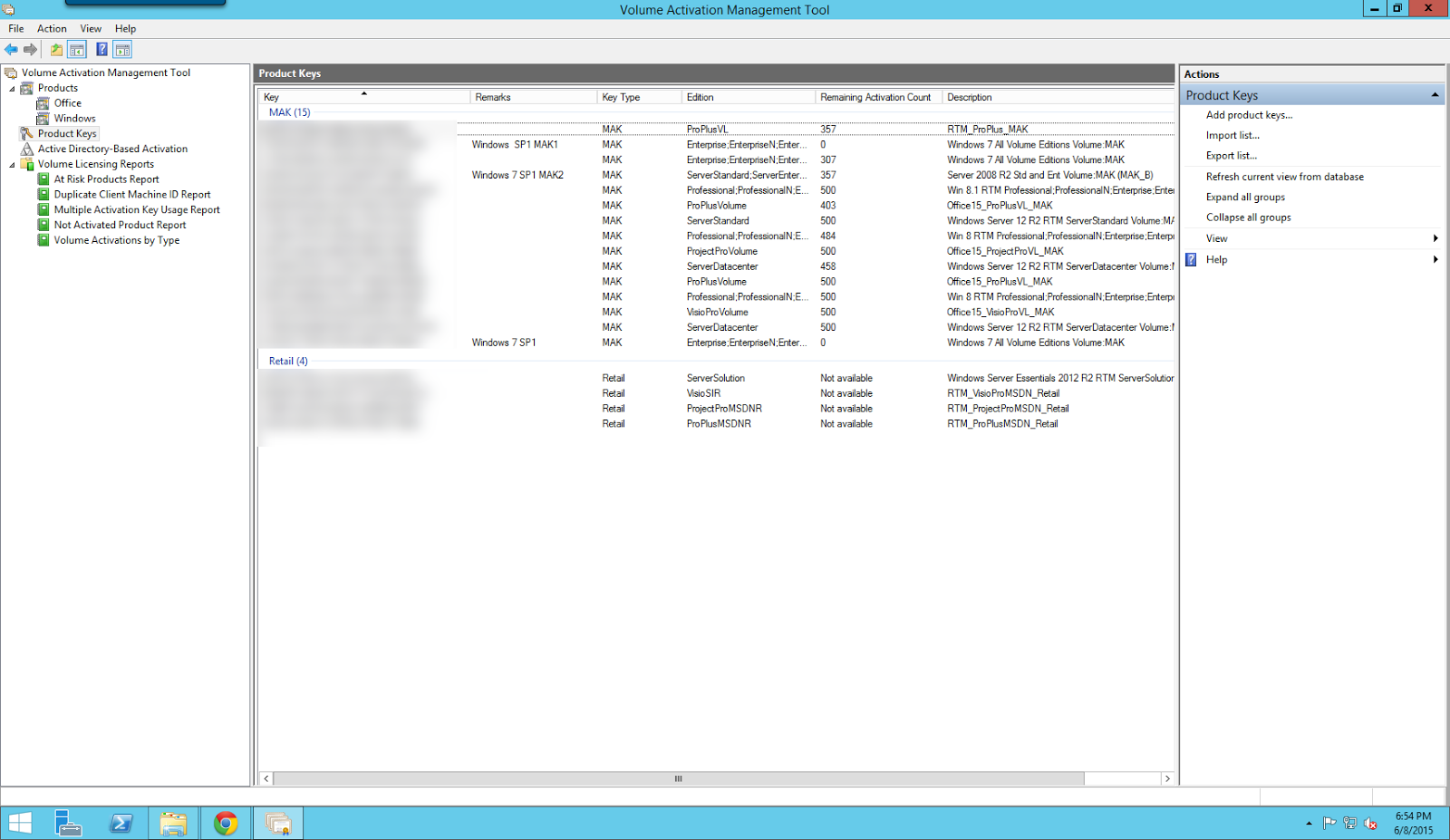Collapse the Product Keys actions section
1450x840 pixels.
pos(1435,95)
